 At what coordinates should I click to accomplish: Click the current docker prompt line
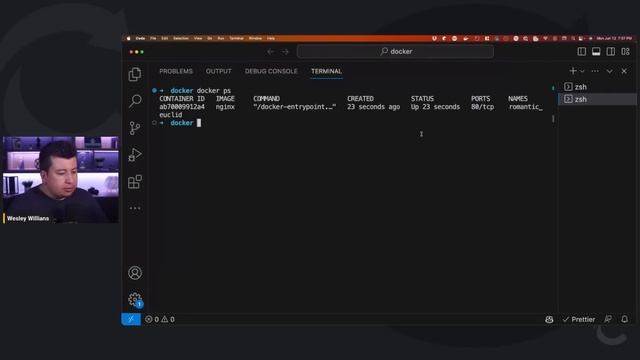tap(180, 123)
